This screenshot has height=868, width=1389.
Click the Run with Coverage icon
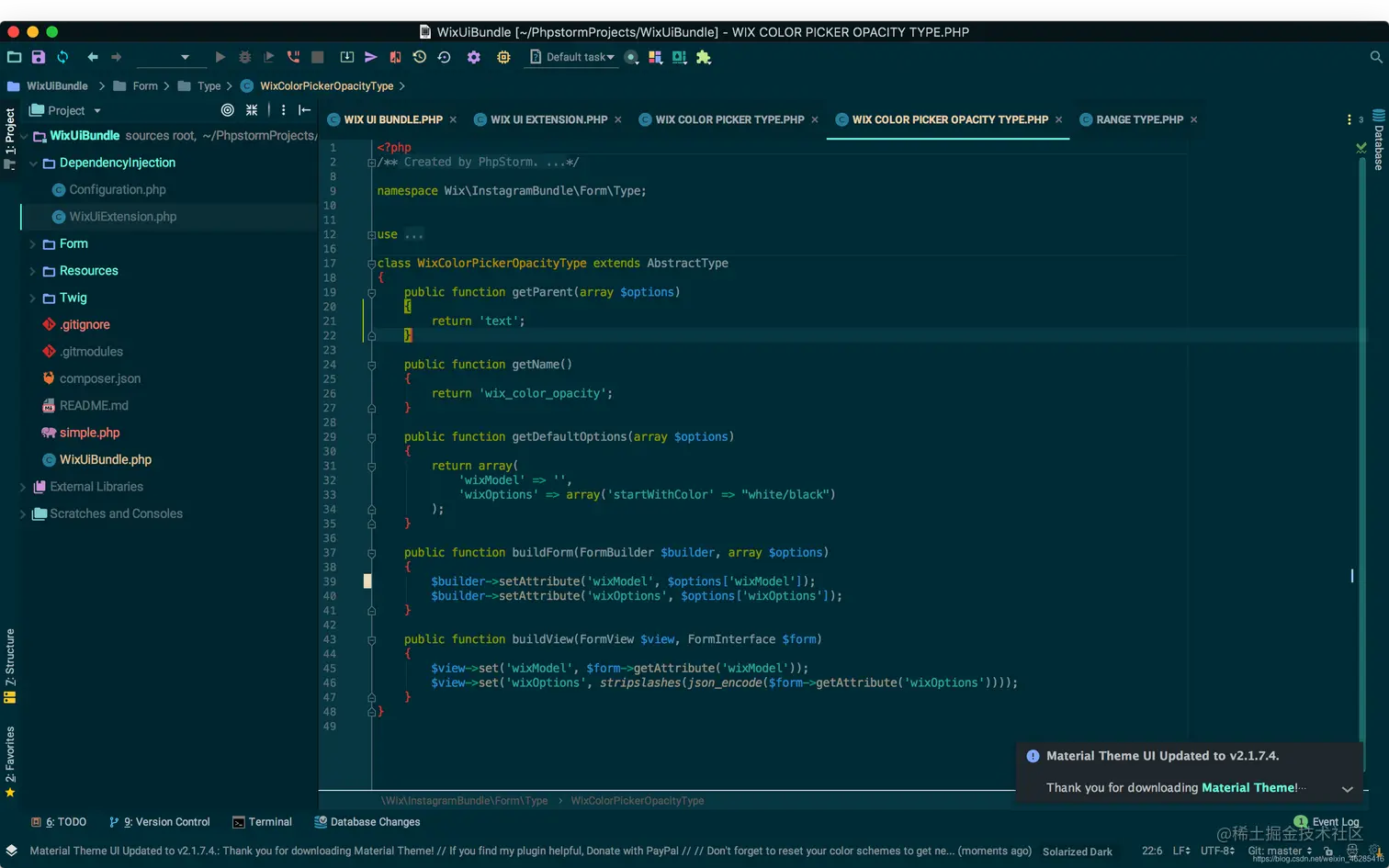coord(268,57)
